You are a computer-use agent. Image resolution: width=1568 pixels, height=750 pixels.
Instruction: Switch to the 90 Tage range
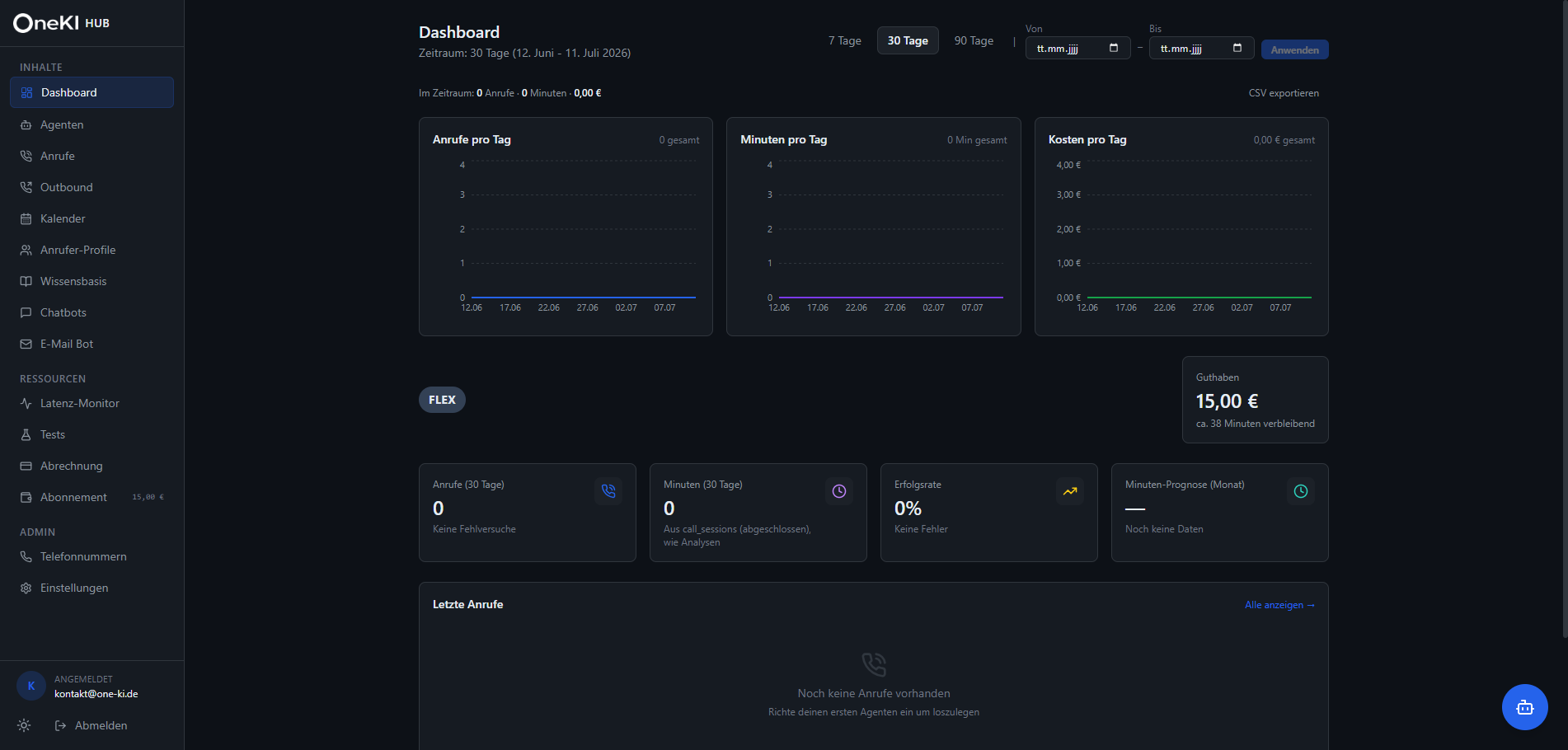click(x=974, y=40)
